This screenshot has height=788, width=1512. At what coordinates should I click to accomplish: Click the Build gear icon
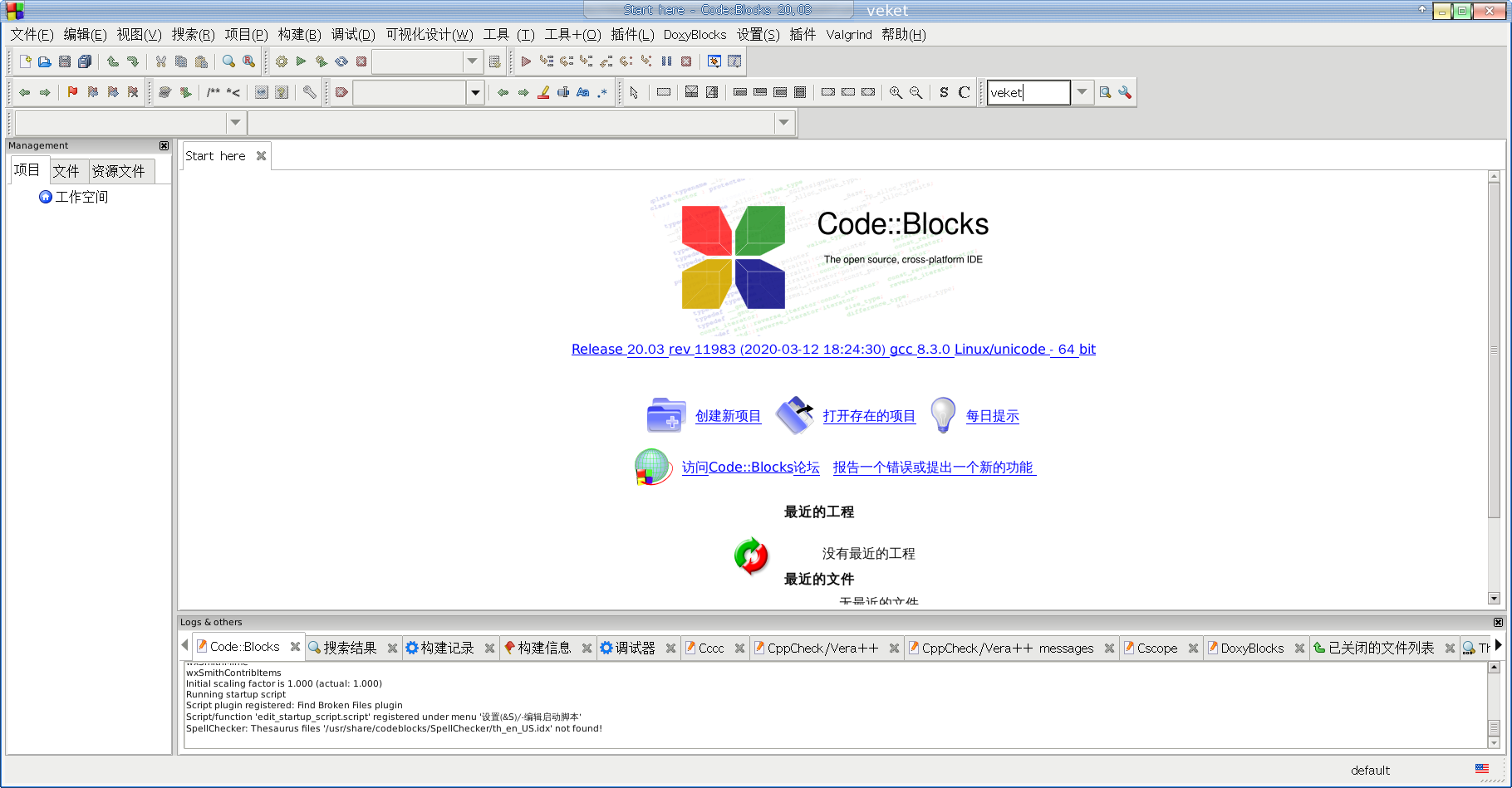282,61
